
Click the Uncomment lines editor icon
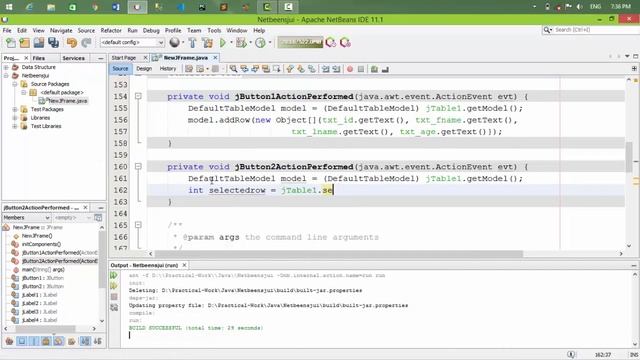(385, 69)
